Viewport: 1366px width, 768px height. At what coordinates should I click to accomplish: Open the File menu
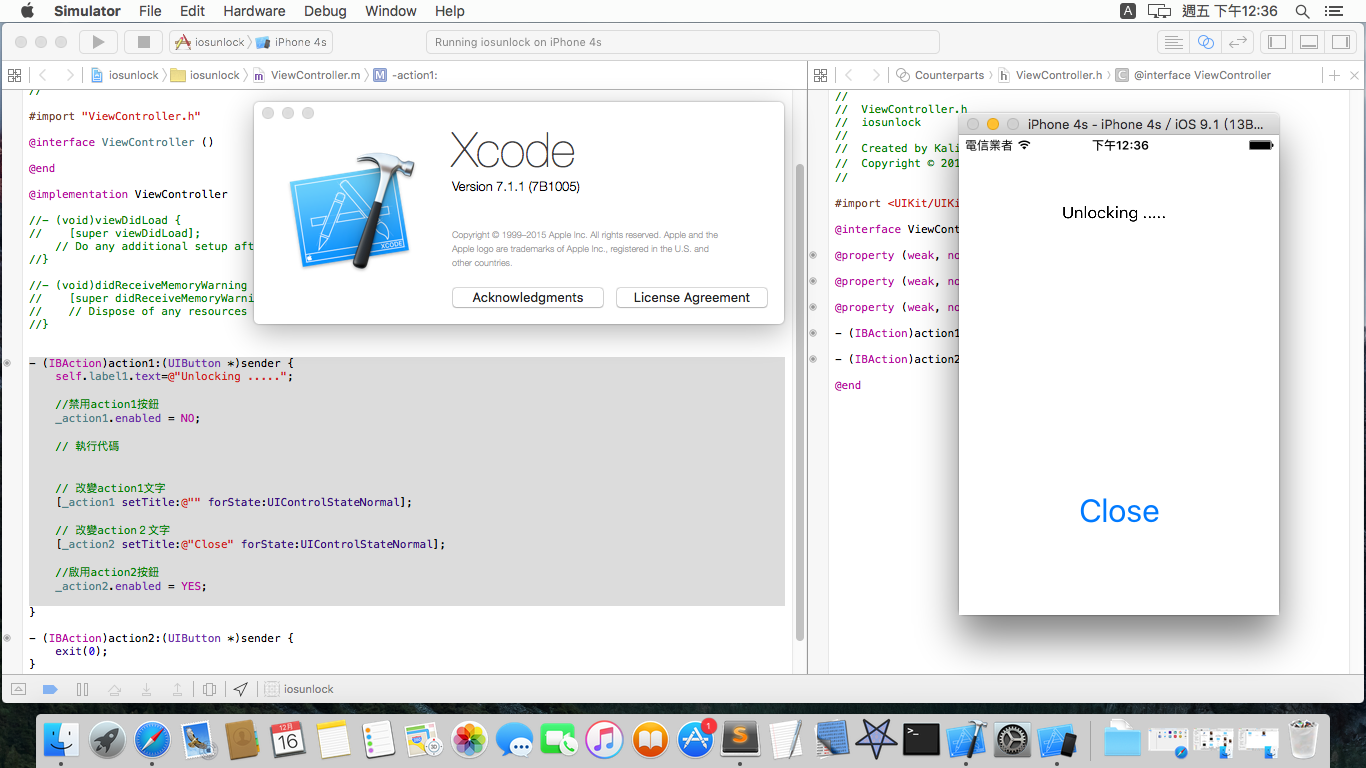[x=150, y=11]
